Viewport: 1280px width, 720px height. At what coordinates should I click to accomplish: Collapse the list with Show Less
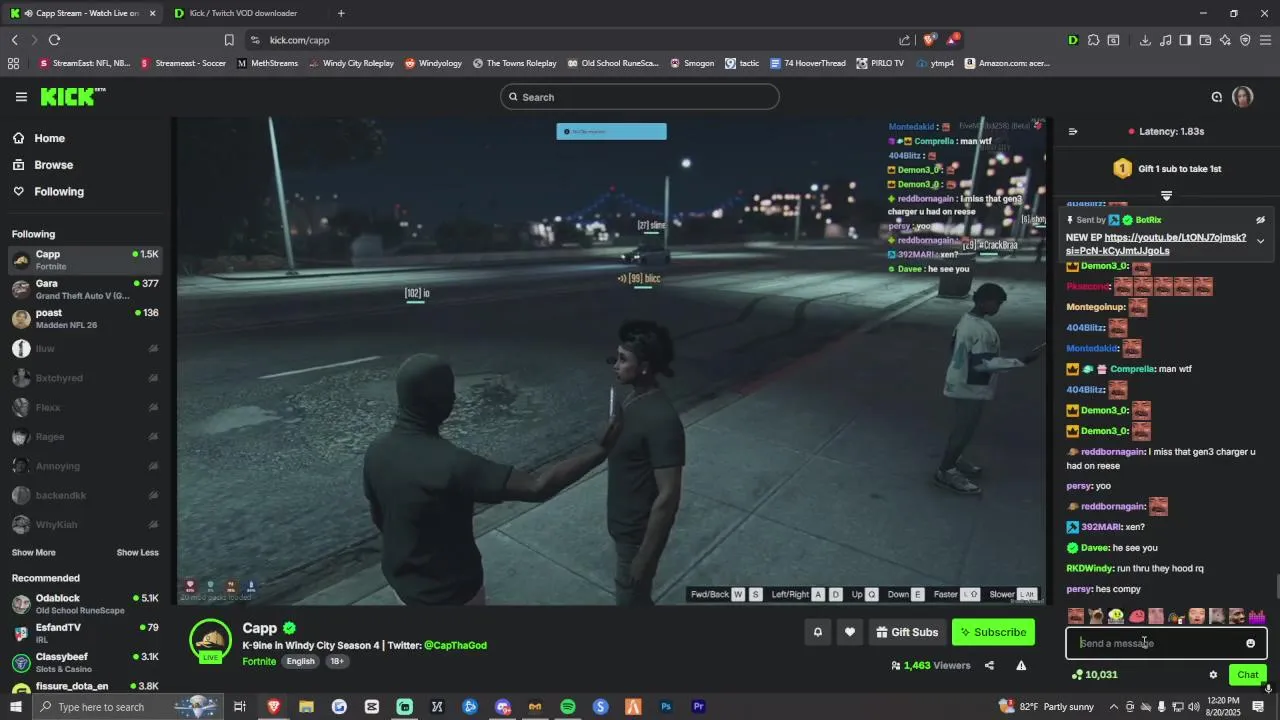pyautogui.click(x=137, y=552)
